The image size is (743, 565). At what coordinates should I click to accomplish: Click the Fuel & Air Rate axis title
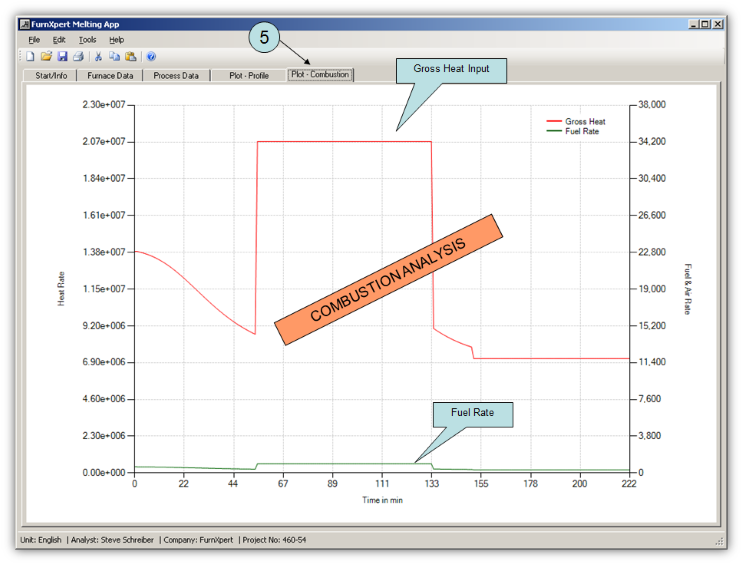pos(688,289)
